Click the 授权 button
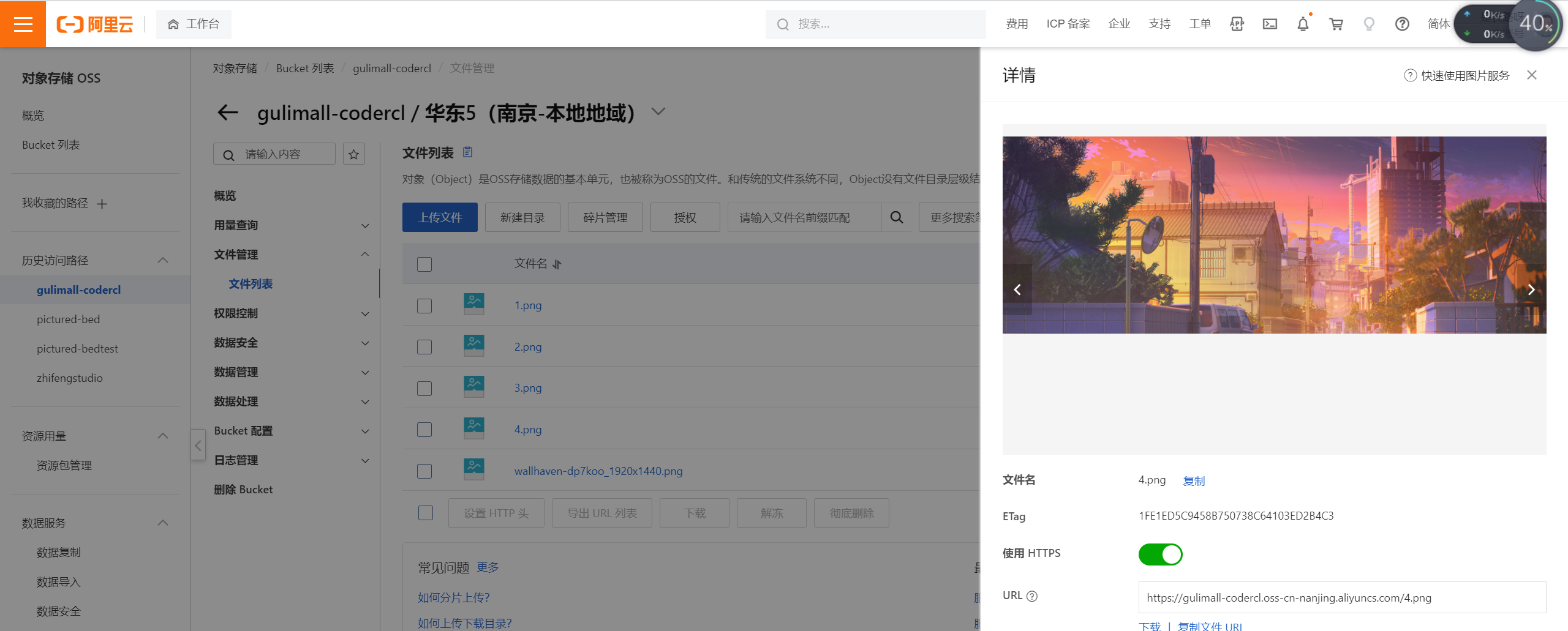Image resolution: width=1568 pixels, height=631 pixels. click(x=685, y=217)
